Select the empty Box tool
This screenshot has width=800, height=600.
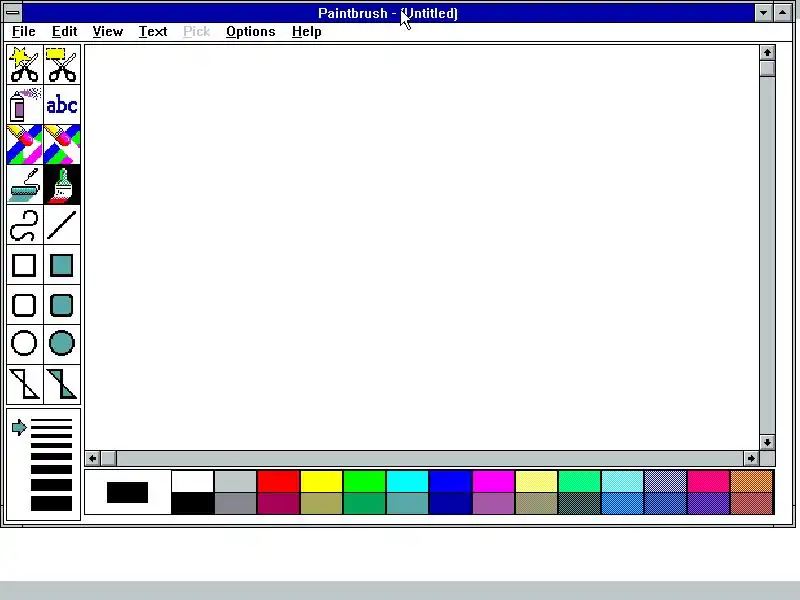pyautogui.click(x=24, y=265)
